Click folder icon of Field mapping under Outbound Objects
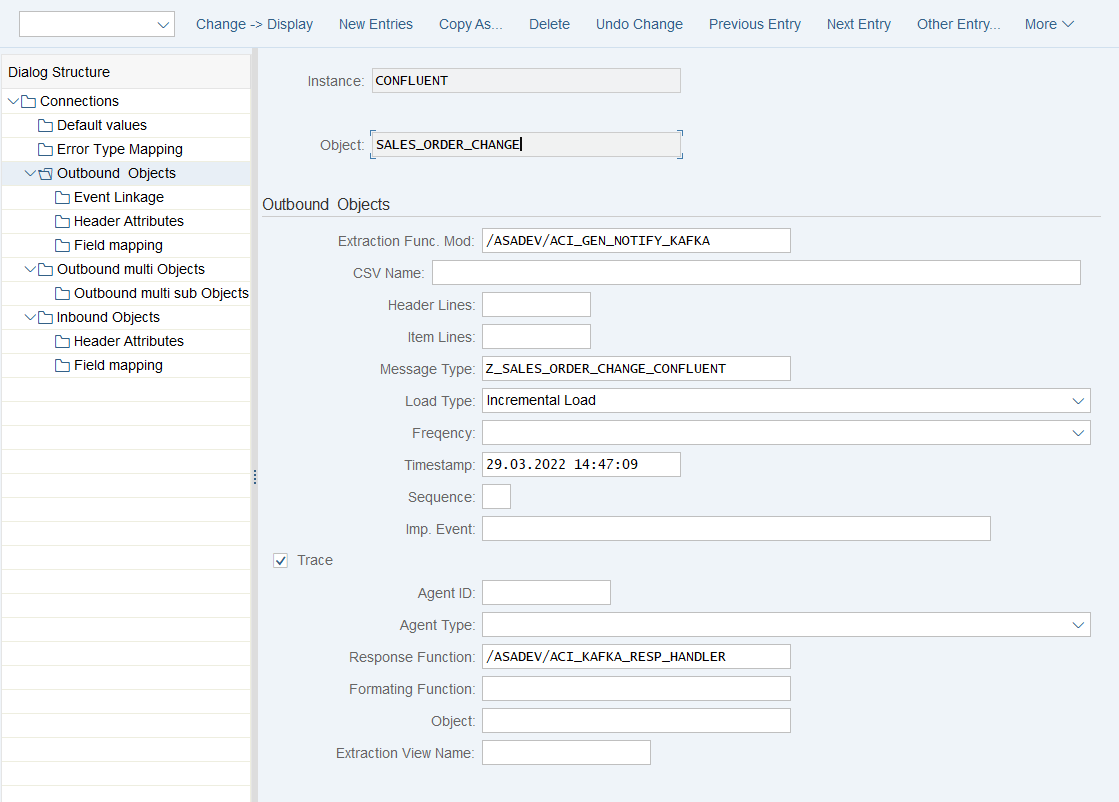Screen dimensions: 1119x802 tap(63, 245)
